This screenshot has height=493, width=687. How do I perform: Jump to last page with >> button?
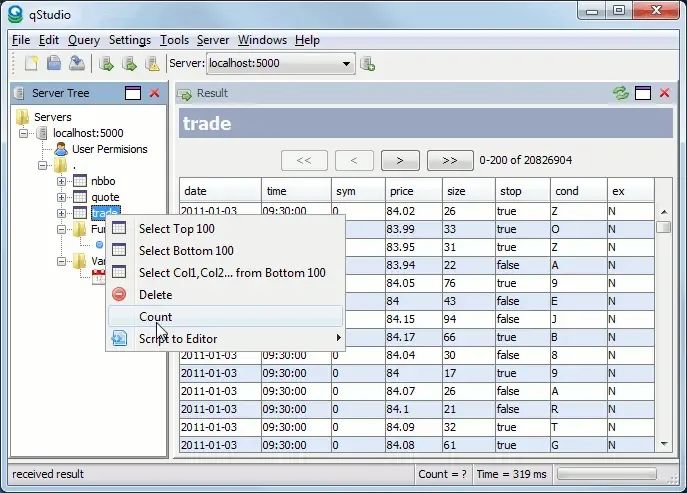(450, 160)
